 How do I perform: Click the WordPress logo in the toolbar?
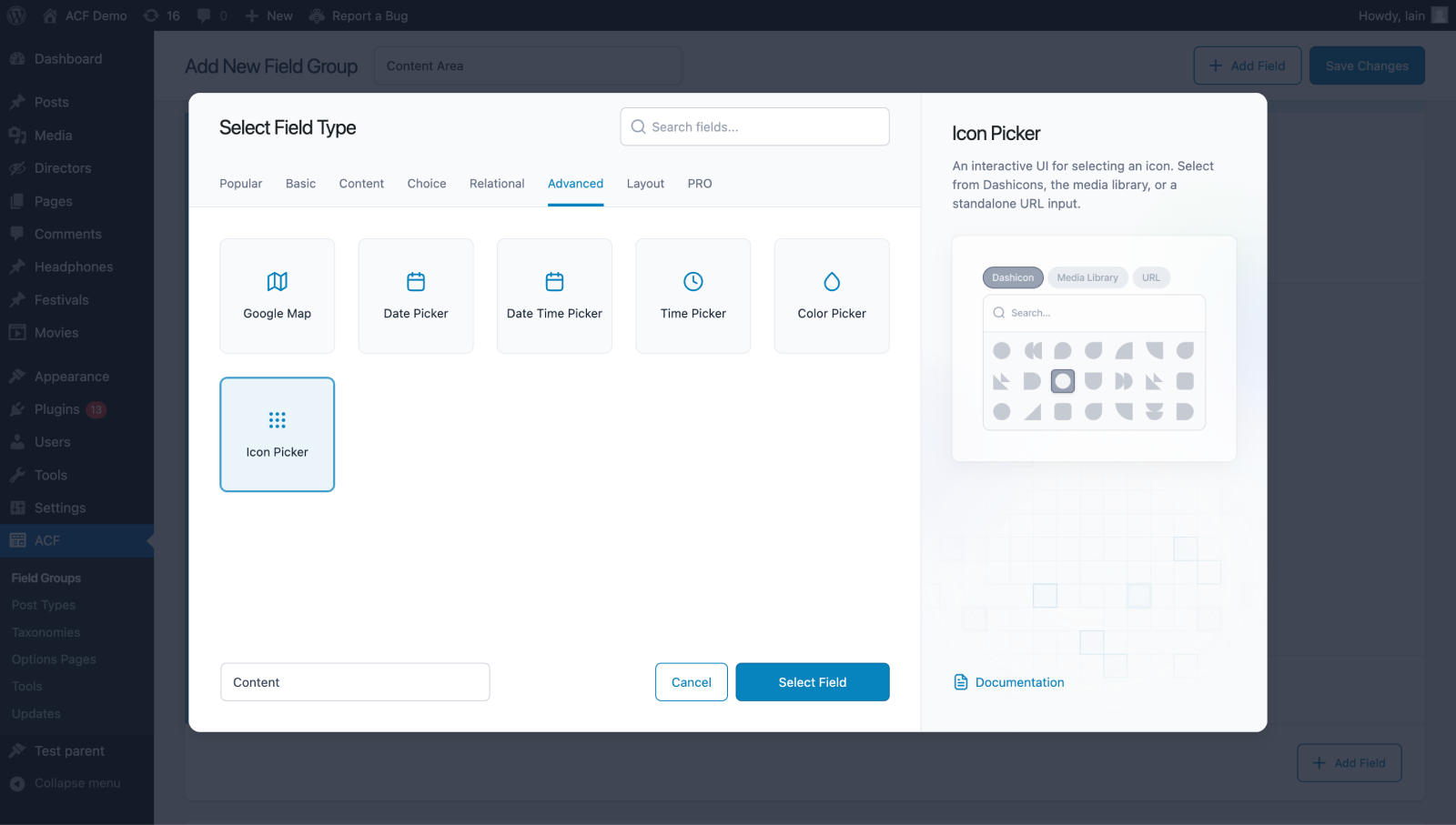[15, 15]
